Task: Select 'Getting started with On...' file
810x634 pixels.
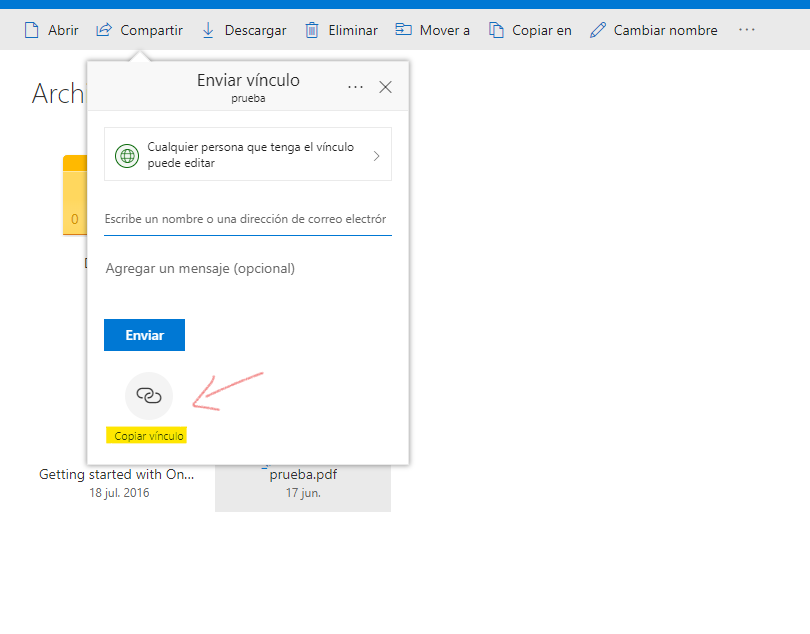Action: (x=117, y=474)
